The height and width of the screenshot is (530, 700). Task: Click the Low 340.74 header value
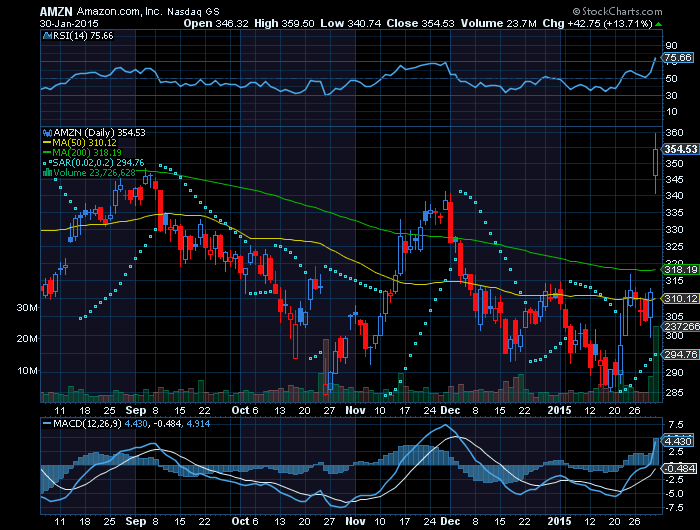click(350, 24)
